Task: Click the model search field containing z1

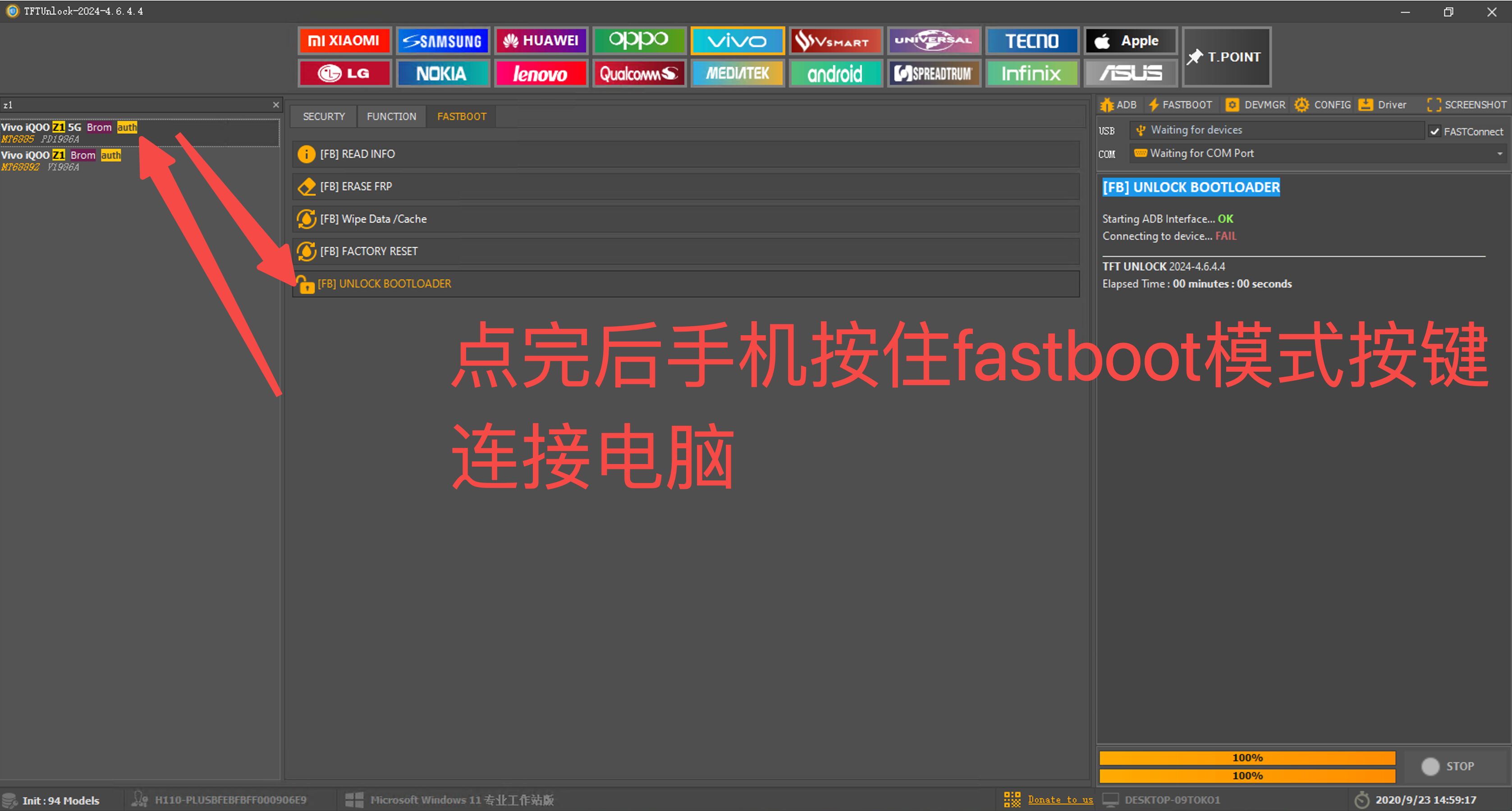Action: coord(135,105)
